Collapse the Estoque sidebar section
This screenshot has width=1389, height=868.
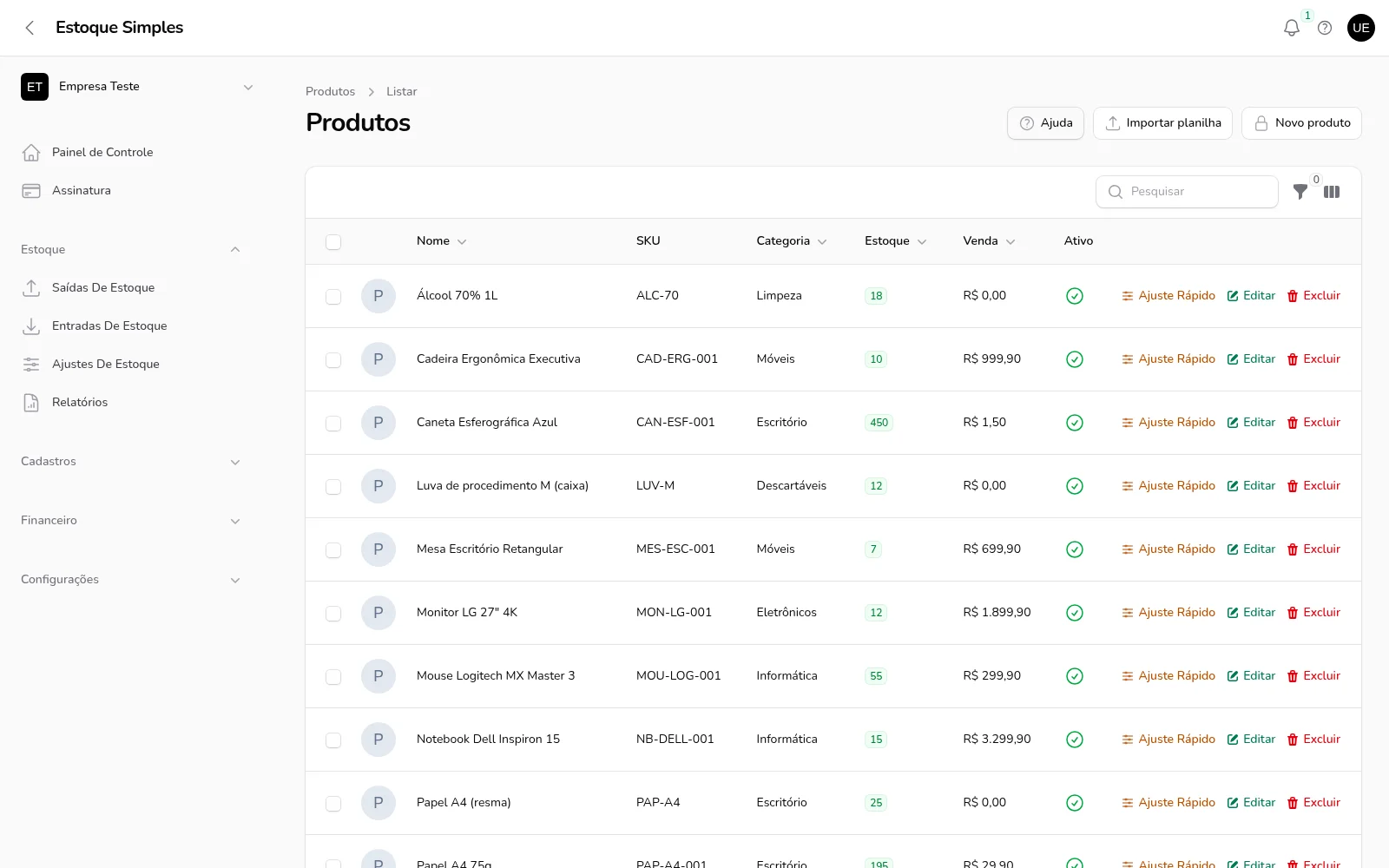point(130,250)
